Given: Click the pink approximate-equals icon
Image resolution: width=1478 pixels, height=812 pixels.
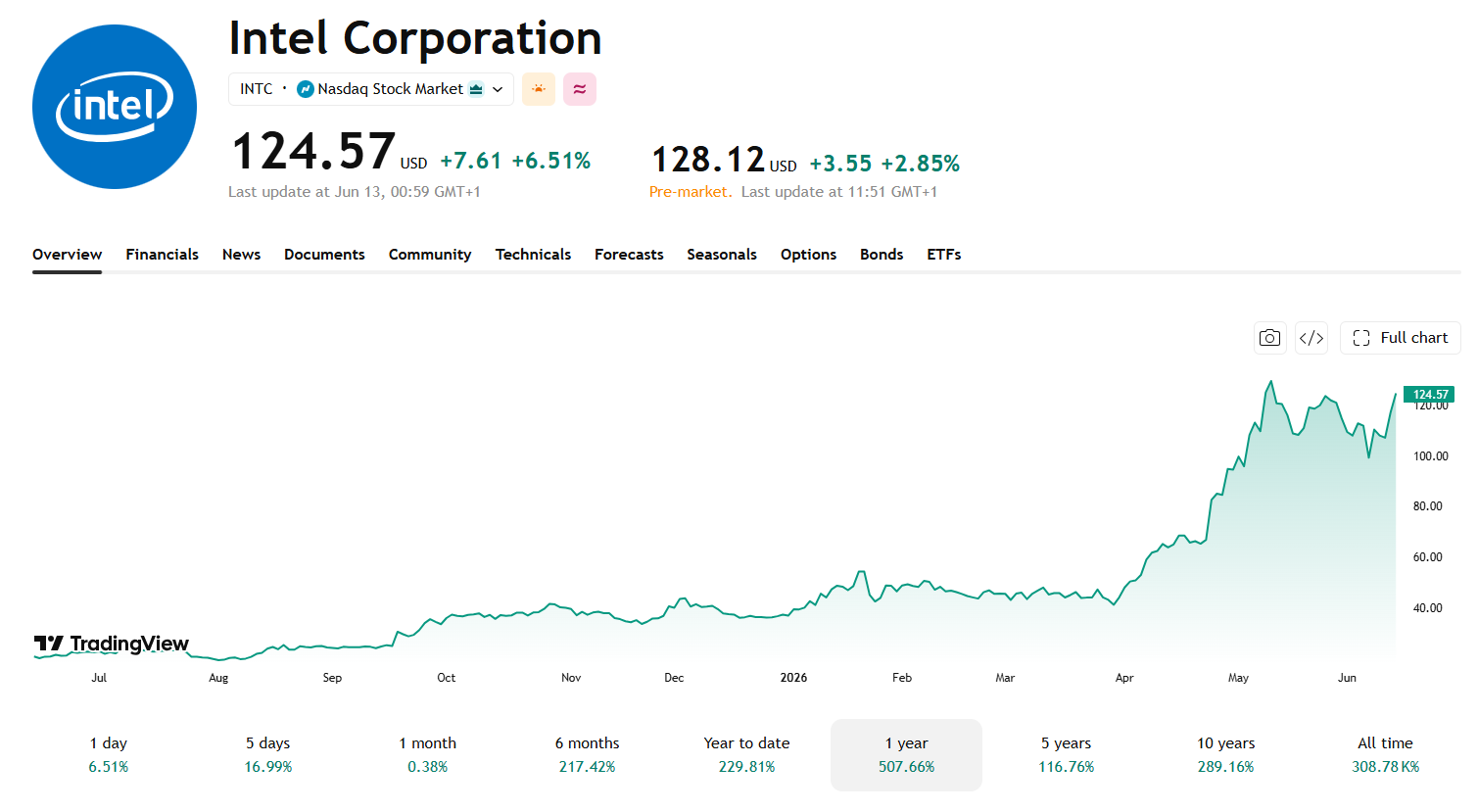Looking at the screenshot, I should point(580,89).
